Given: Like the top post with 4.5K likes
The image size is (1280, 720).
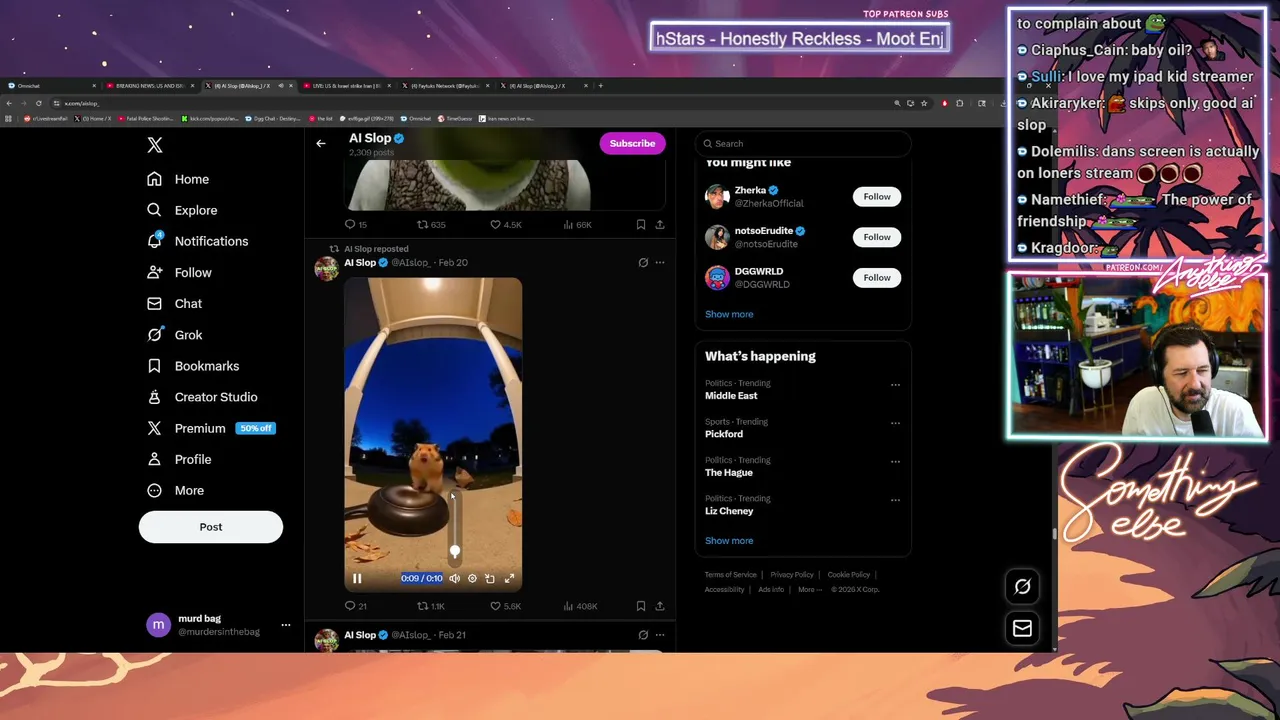Looking at the screenshot, I should tap(506, 225).
